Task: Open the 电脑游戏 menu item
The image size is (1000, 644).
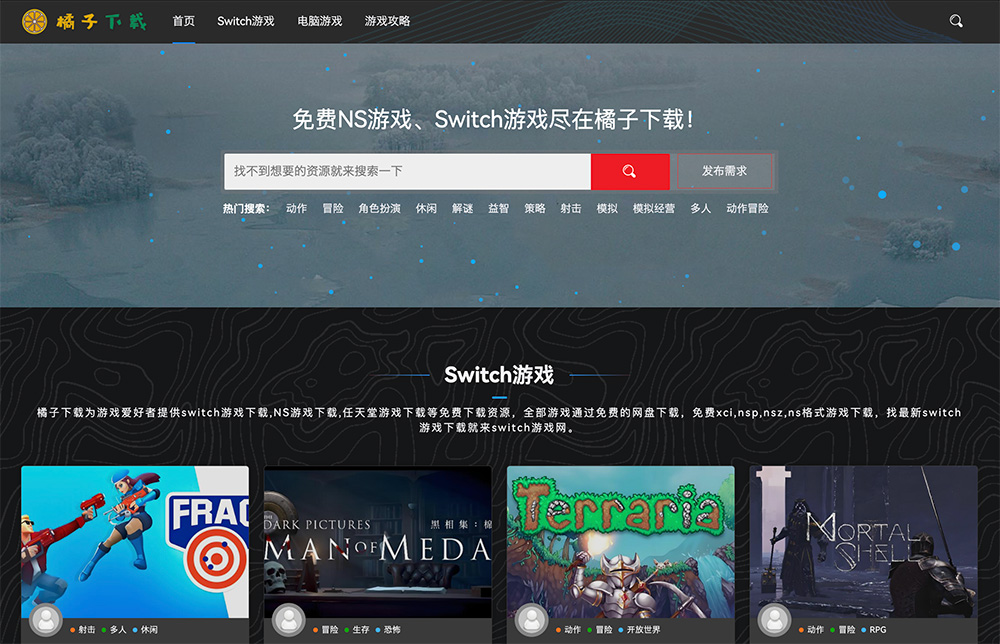Action: click(x=320, y=21)
